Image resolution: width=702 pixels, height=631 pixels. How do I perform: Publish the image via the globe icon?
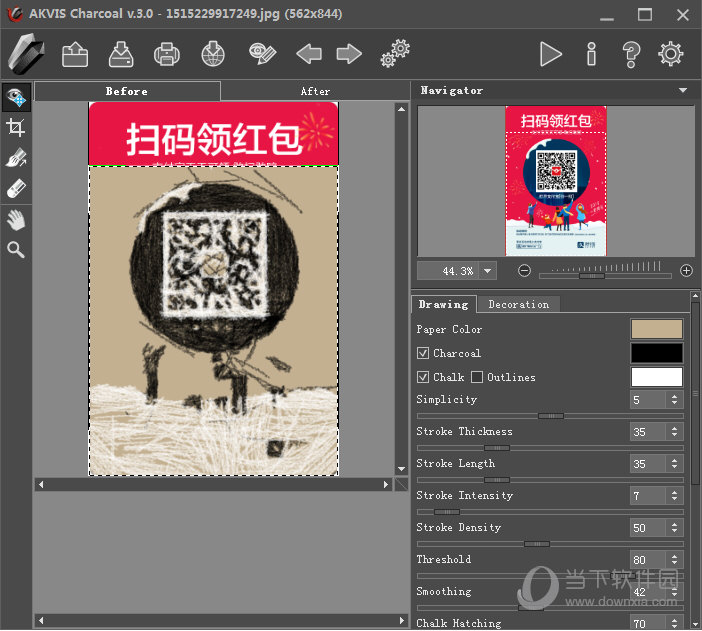pyautogui.click(x=213, y=54)
